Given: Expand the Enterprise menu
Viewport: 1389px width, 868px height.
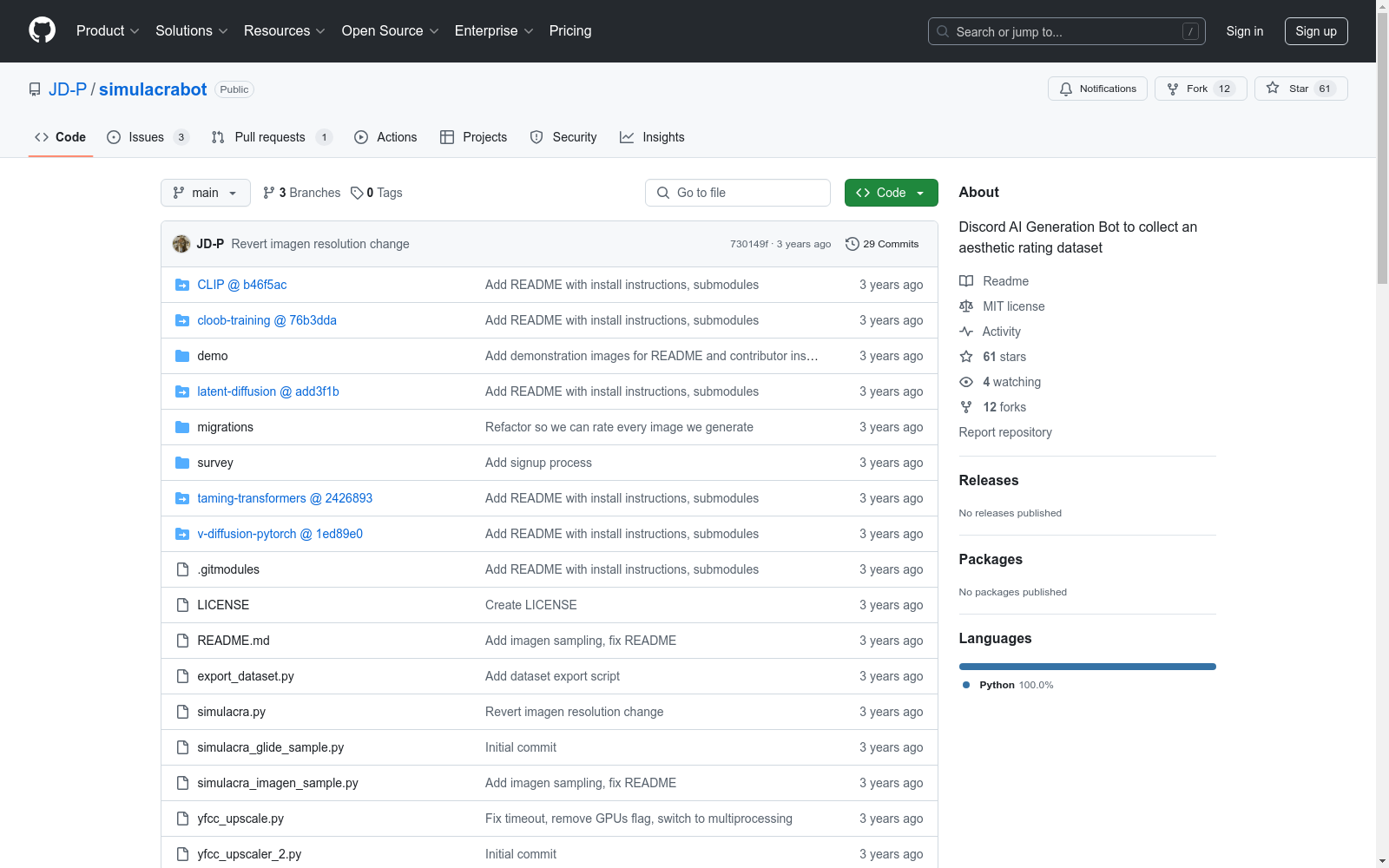Looking at the screenshot, I should click(494, 30).
